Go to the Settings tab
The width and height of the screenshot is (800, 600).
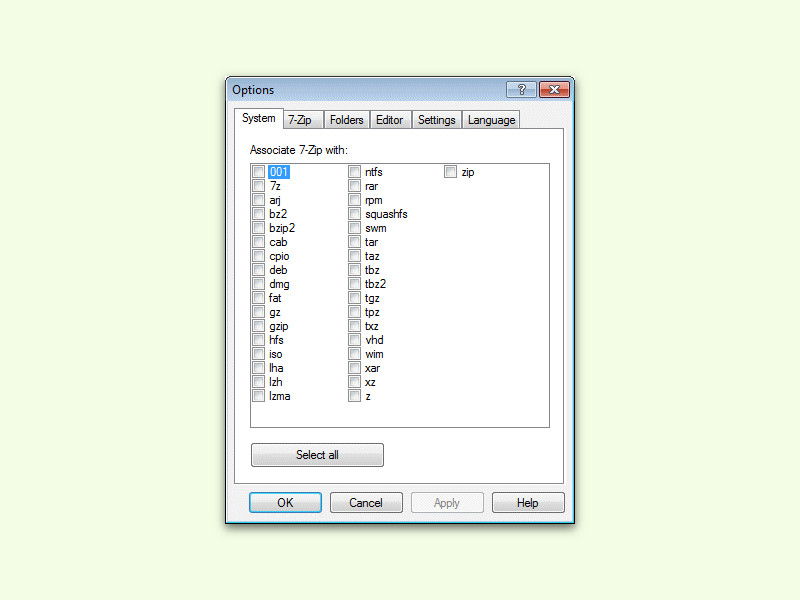coord(437,120)
